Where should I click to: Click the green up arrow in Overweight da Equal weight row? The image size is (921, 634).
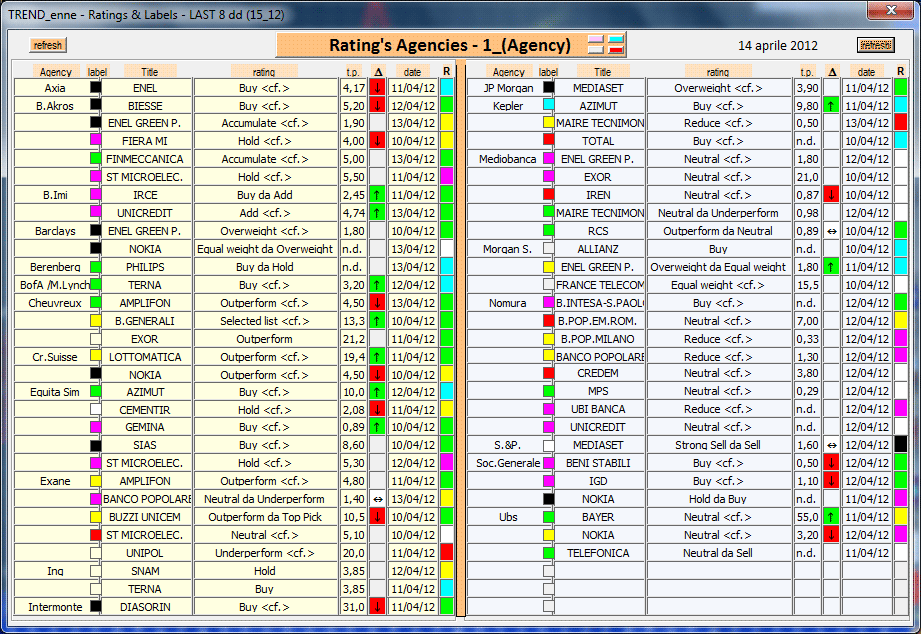[831, 267]
